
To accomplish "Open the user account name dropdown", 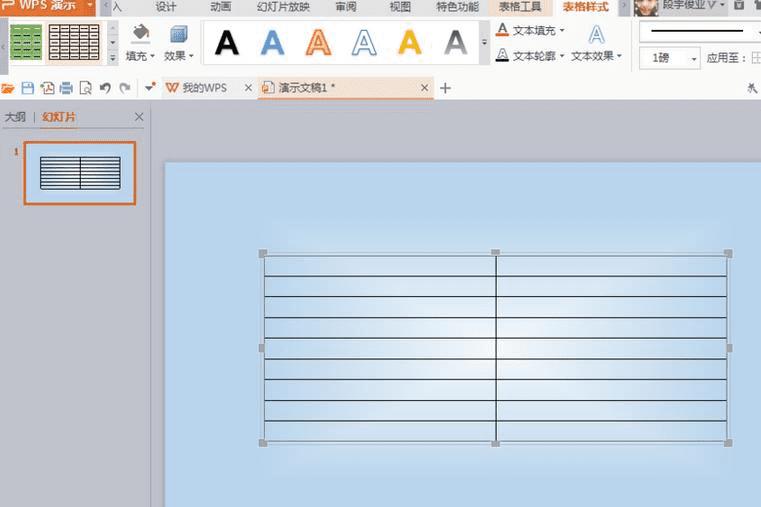I will pyautogui.click(x=694, y=5).
